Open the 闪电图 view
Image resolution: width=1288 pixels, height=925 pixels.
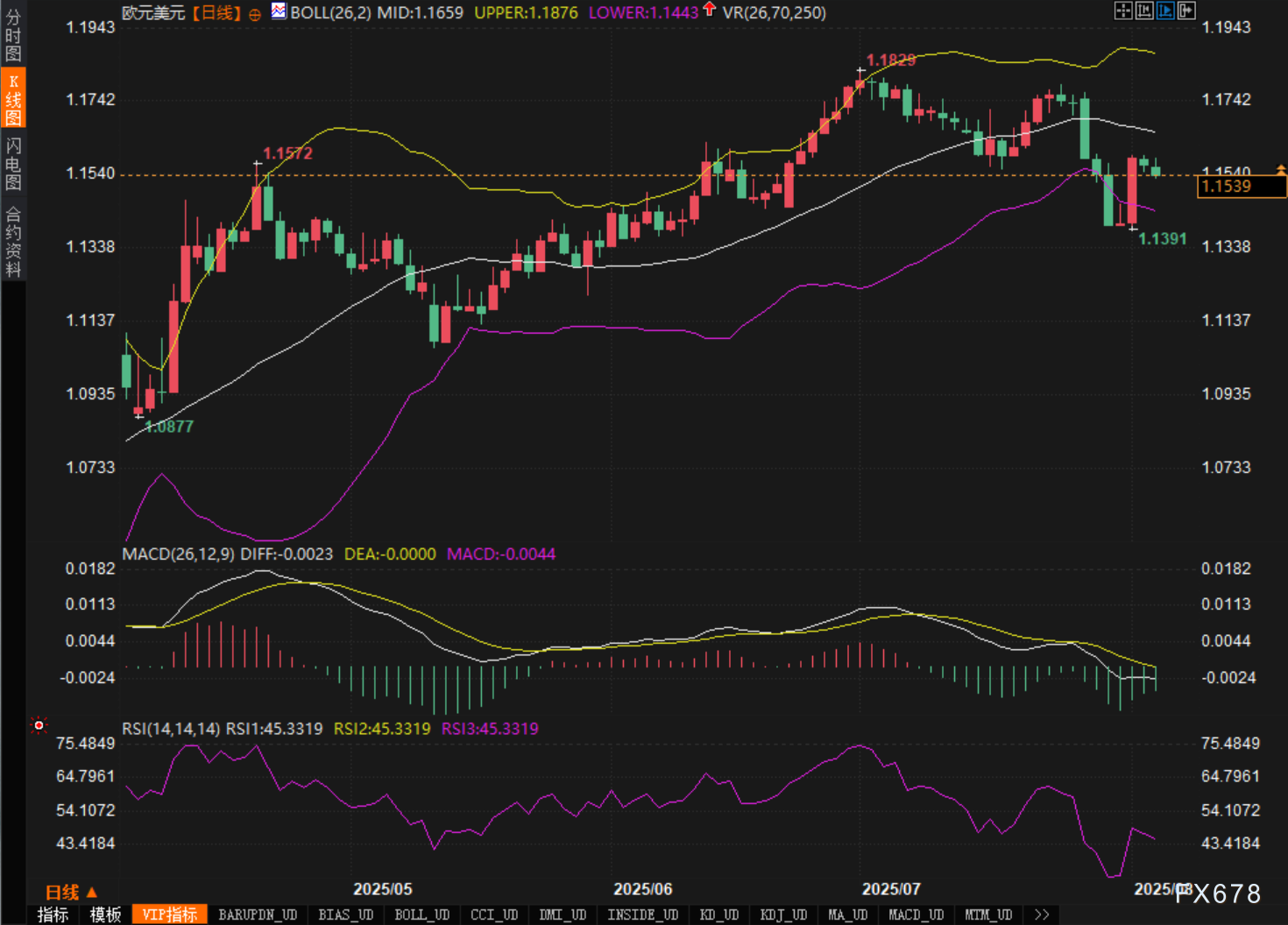tap(13, 163)
